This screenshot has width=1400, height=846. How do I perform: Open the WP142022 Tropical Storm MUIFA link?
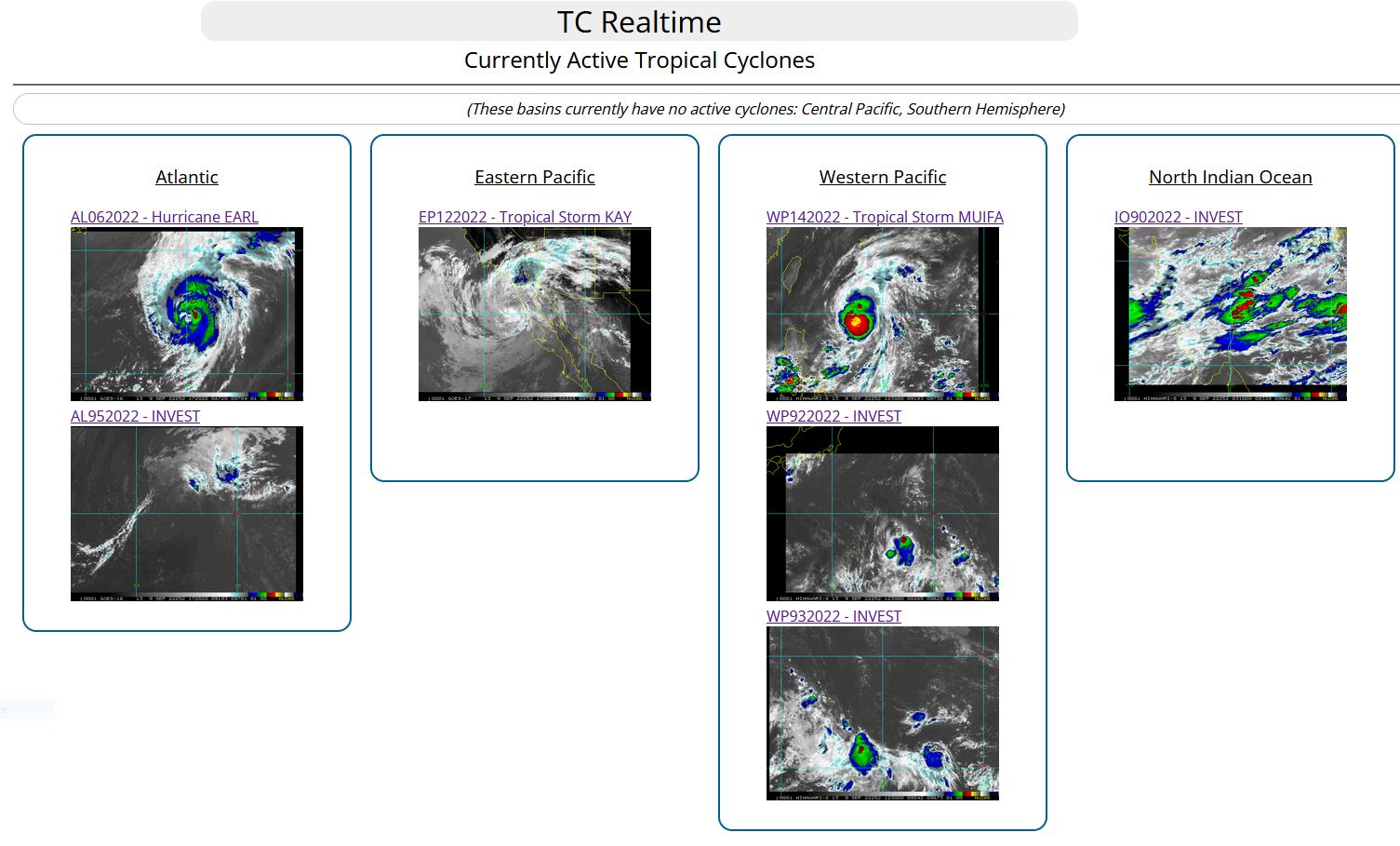coord(885,217)
